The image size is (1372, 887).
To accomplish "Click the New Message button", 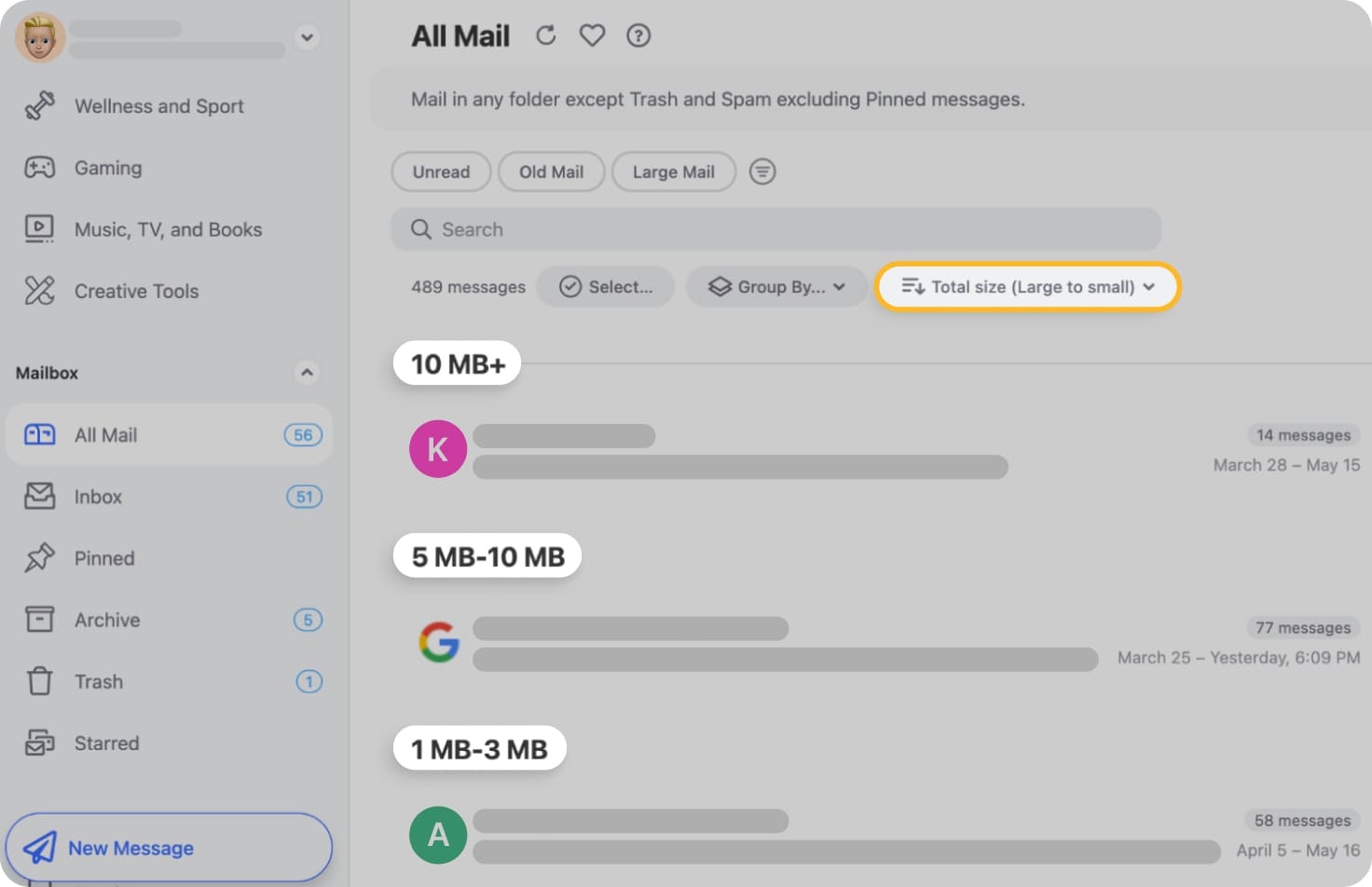I will tap(168, 848).
